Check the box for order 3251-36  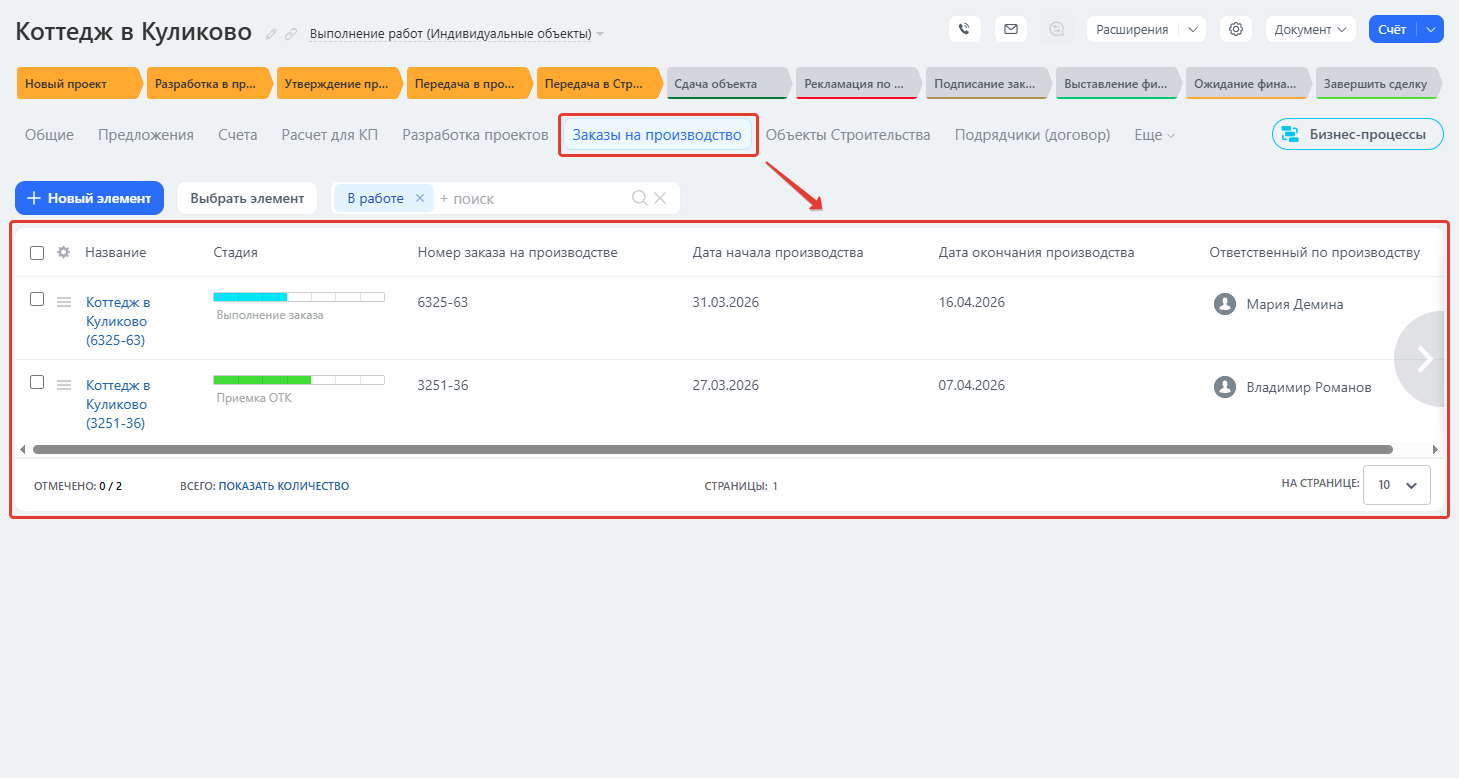[37, 382]
